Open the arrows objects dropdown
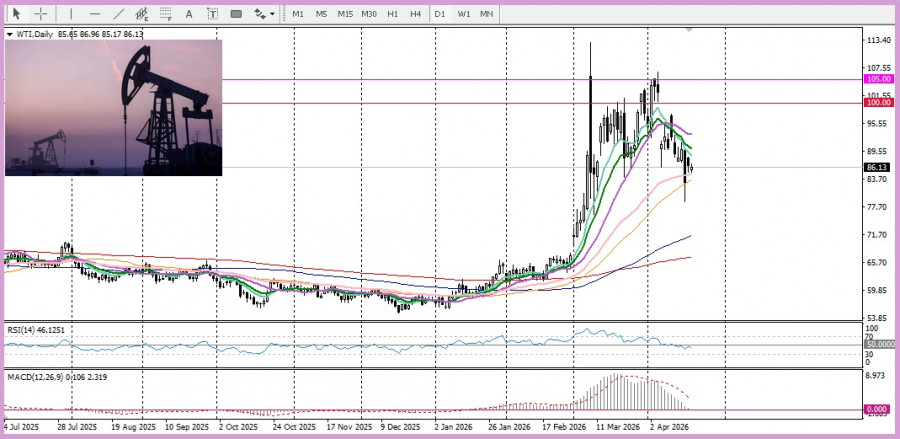Viewport: 900px width, 439px height. (263, 14)
